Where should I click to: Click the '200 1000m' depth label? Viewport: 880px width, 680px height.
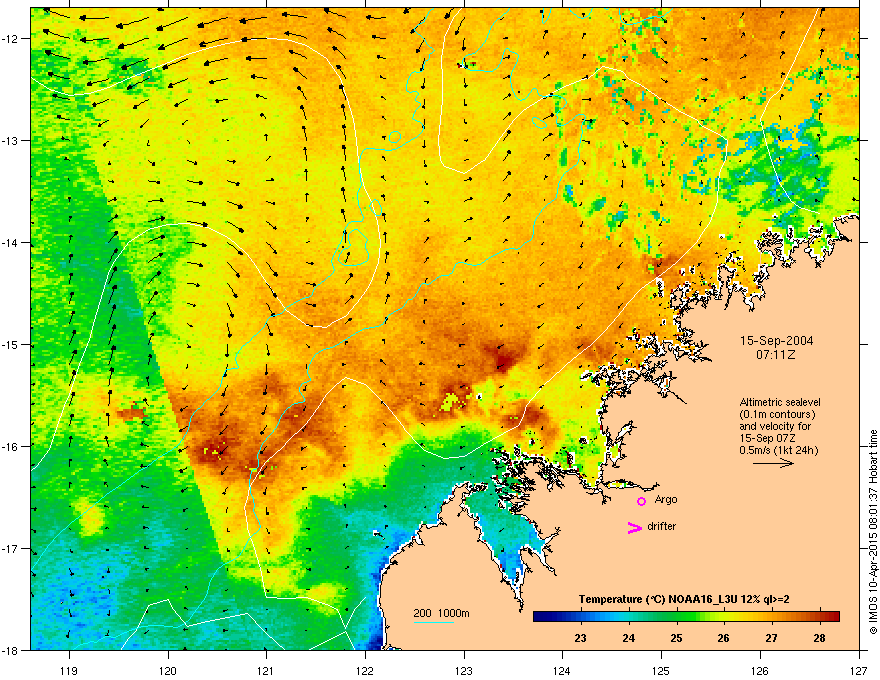pyautogui.click(x=442, y=613)
